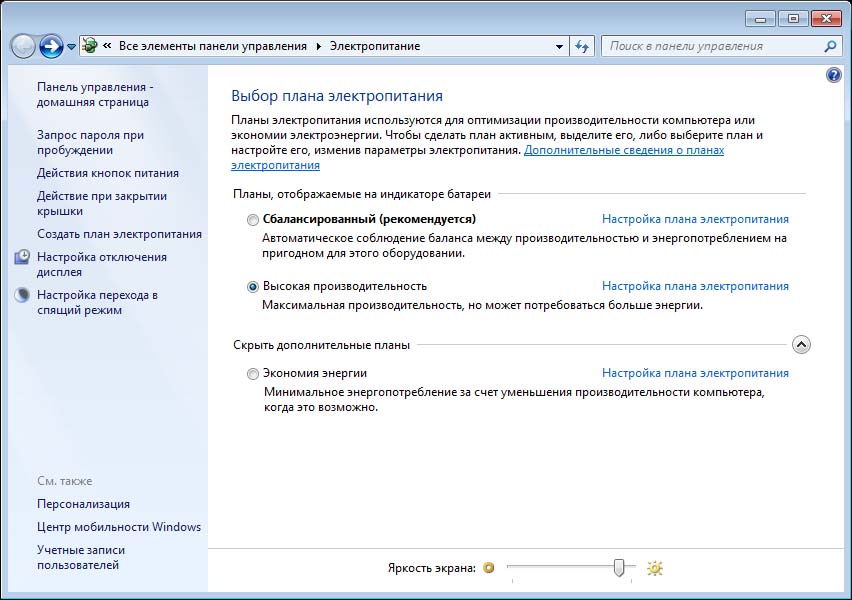Viewport: 852px width, 600px height.
Task: Minimize the Электропитание window
Action: pos(760,19)
